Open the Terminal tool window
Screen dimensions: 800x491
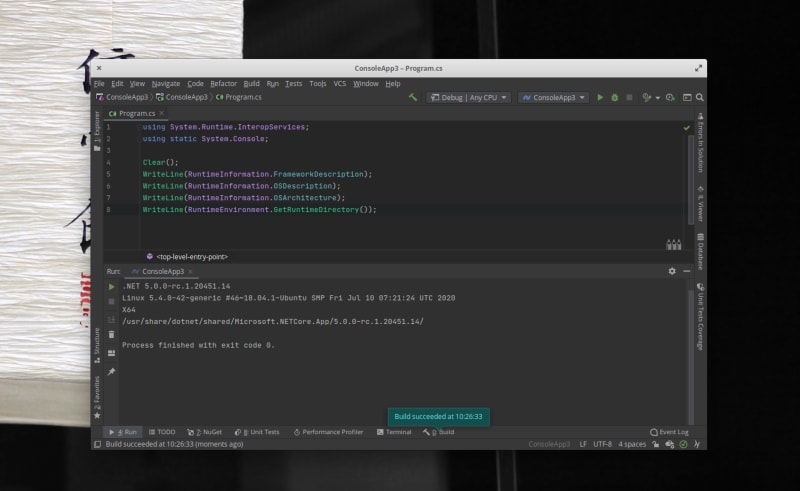(394, 432)
